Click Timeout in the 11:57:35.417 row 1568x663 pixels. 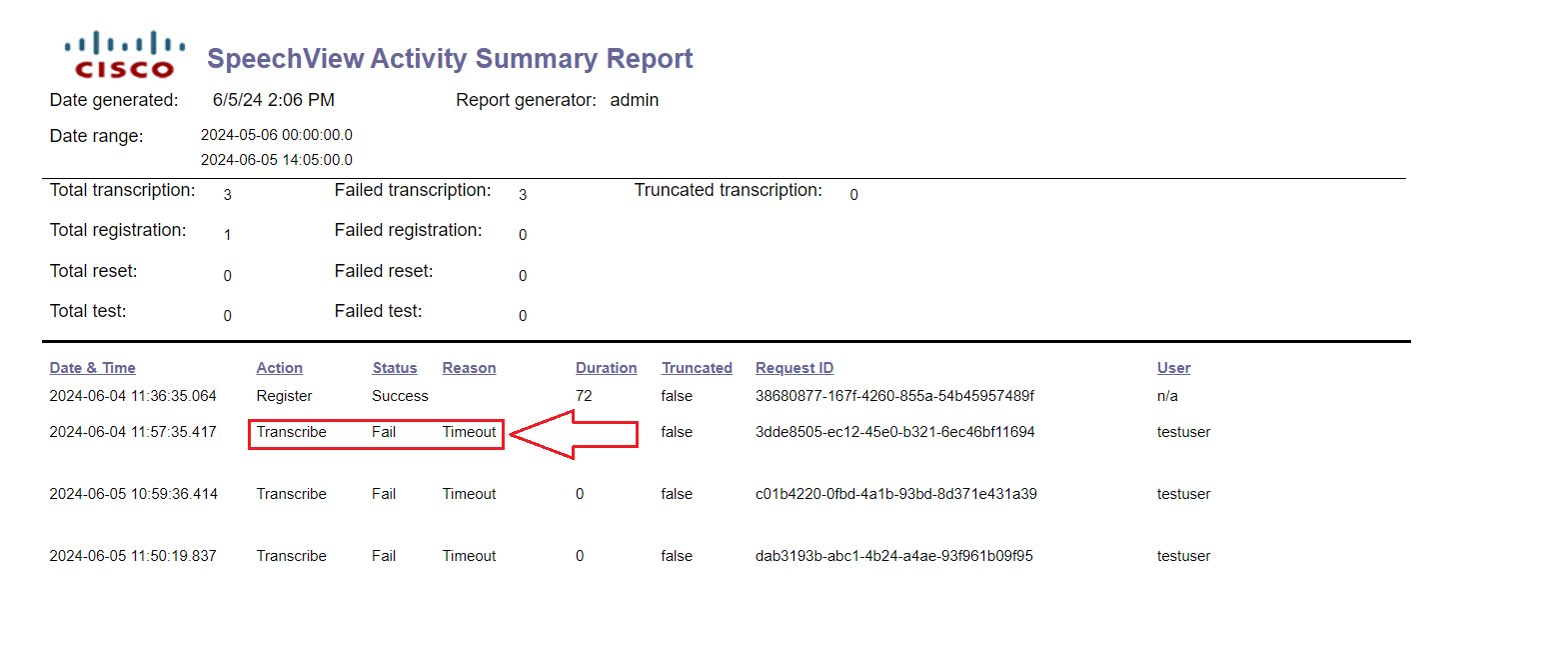[x=469, y=432]
